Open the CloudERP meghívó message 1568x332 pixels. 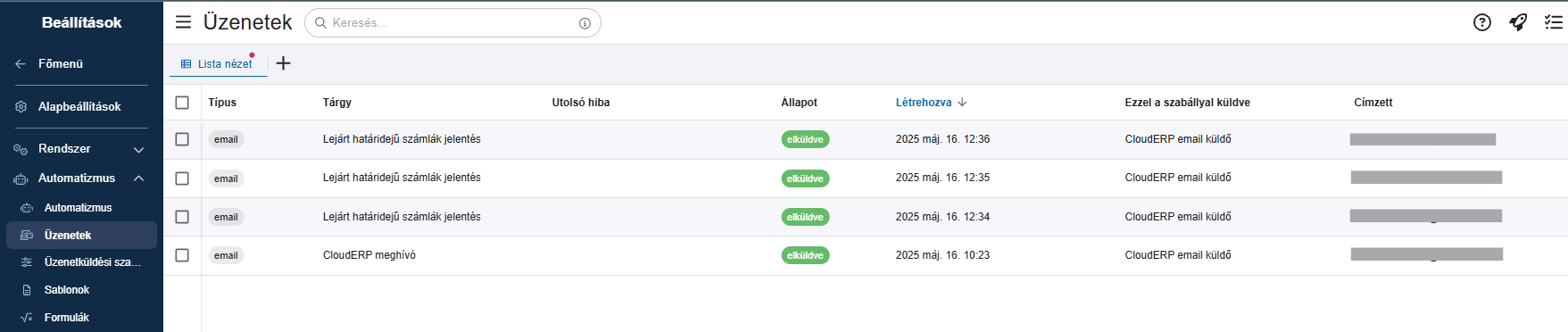pyautogui.click(x=369, y=255)
